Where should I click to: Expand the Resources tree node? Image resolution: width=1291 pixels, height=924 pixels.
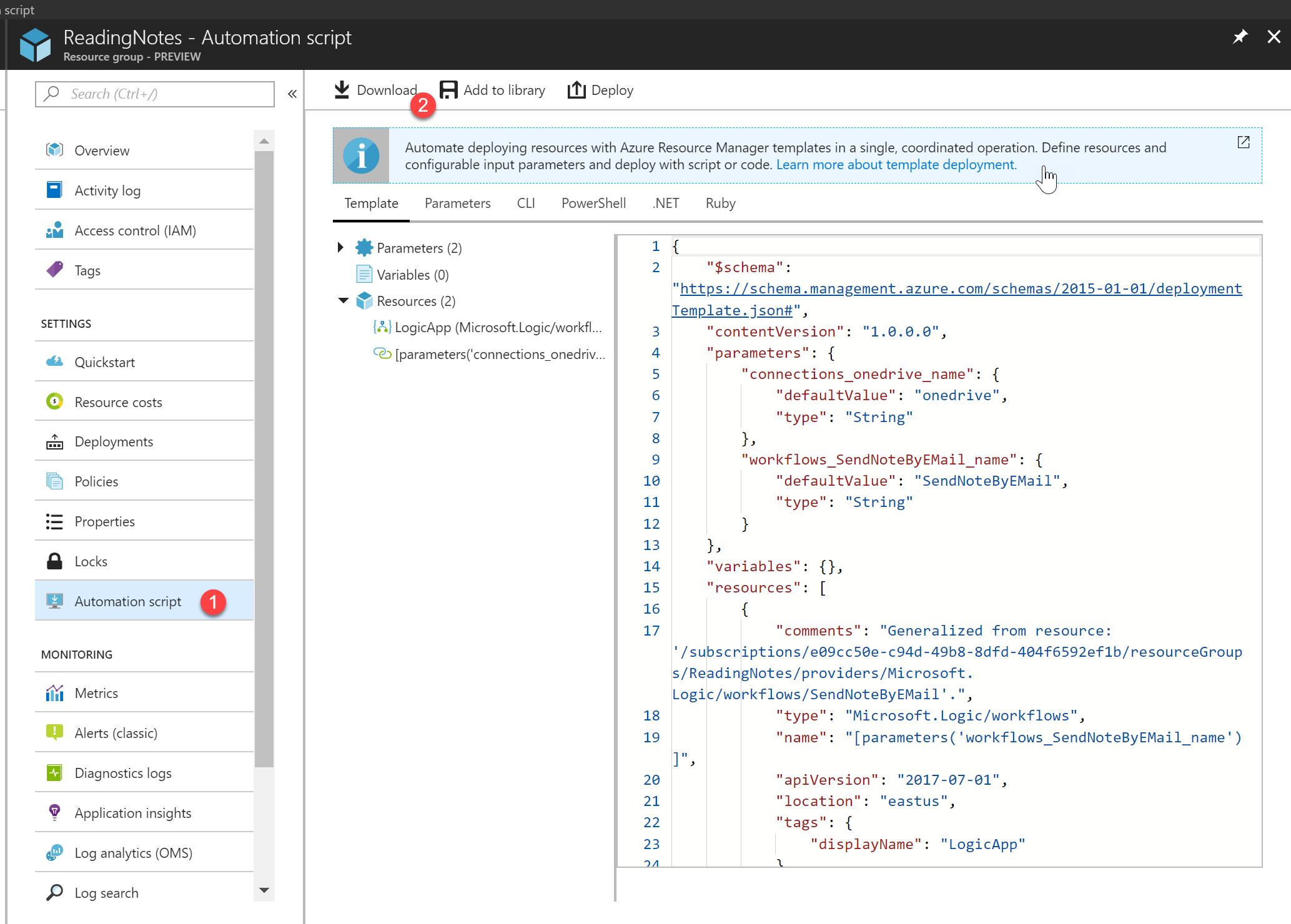[343, 301]
